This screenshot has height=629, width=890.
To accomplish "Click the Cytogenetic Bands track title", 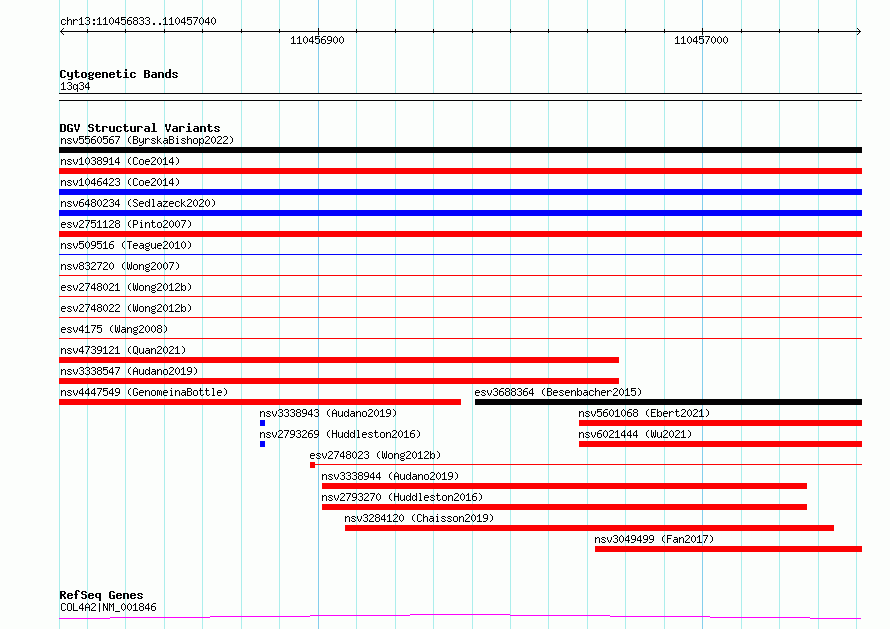I will click(119, 74).
